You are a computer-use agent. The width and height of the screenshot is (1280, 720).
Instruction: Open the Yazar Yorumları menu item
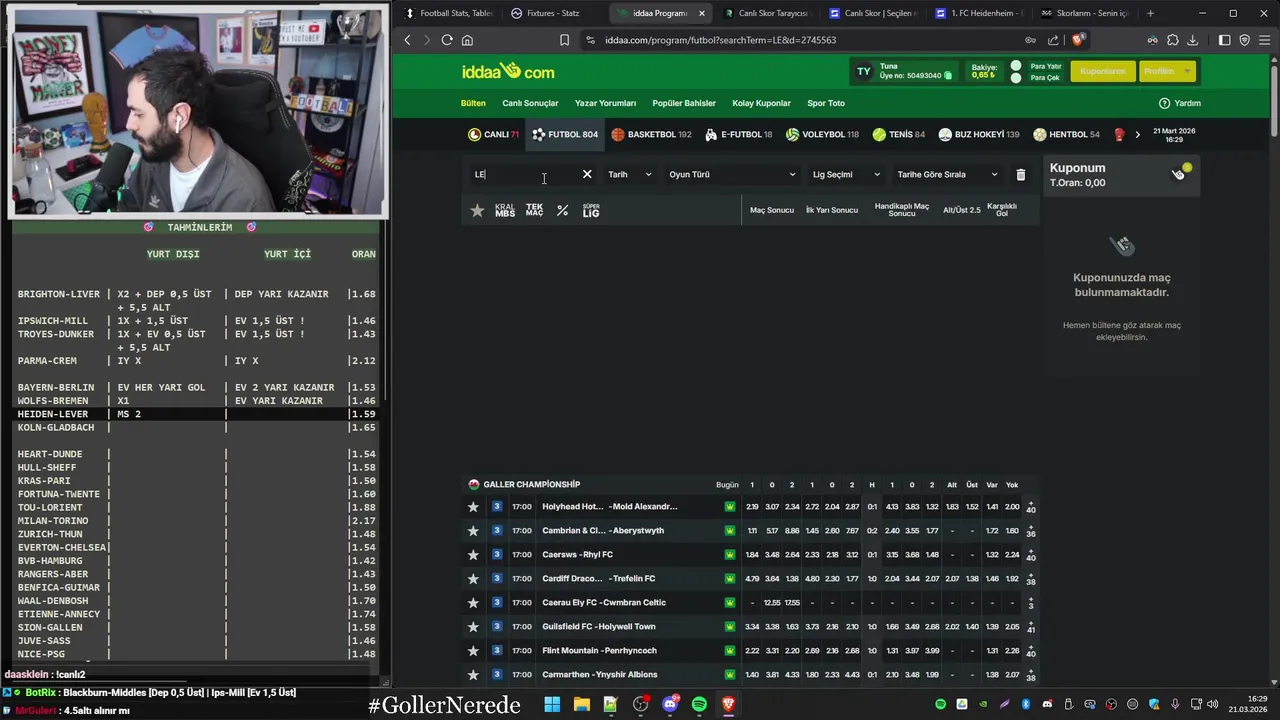click(605, 103)
